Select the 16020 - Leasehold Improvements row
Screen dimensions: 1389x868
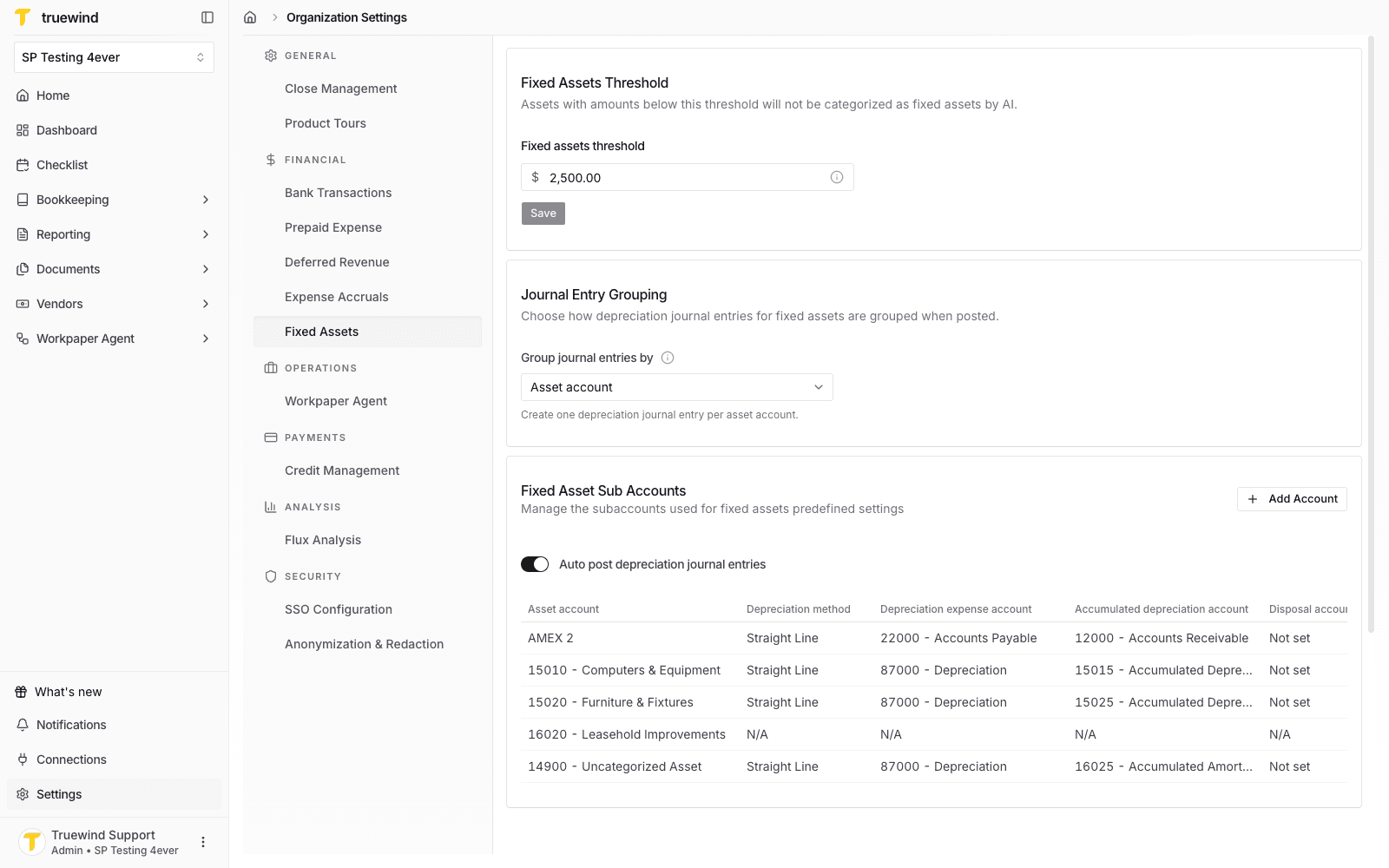(x=934, y=734)
